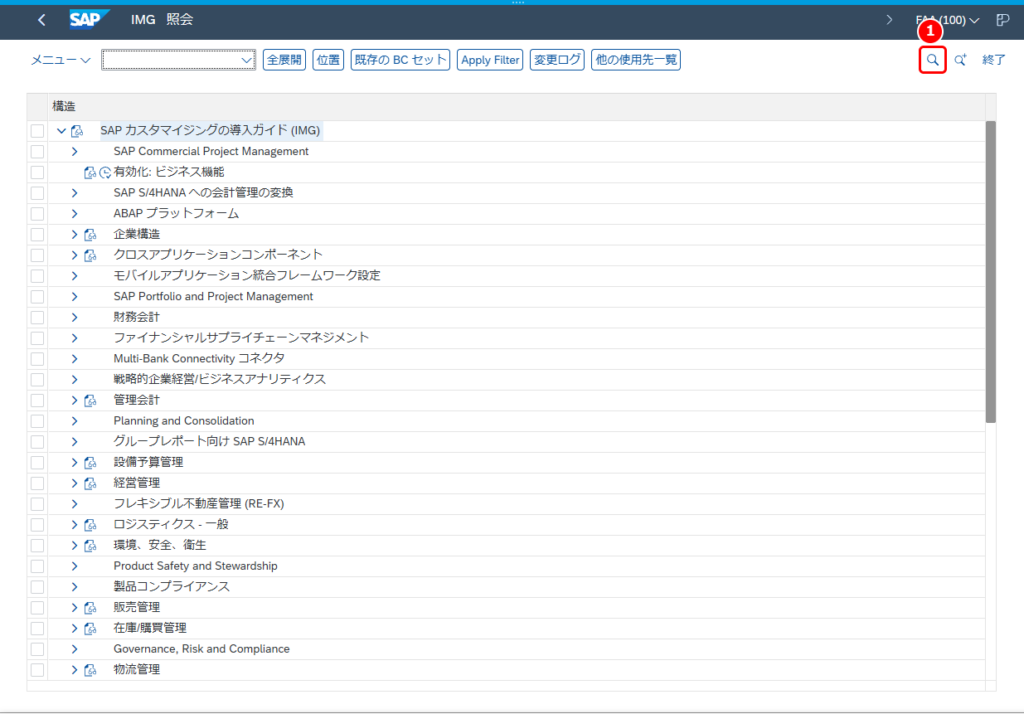The image size is (1024, 714).
Task: Check the box for Planning and Consolidation row
Action: (x=37, y=421)
